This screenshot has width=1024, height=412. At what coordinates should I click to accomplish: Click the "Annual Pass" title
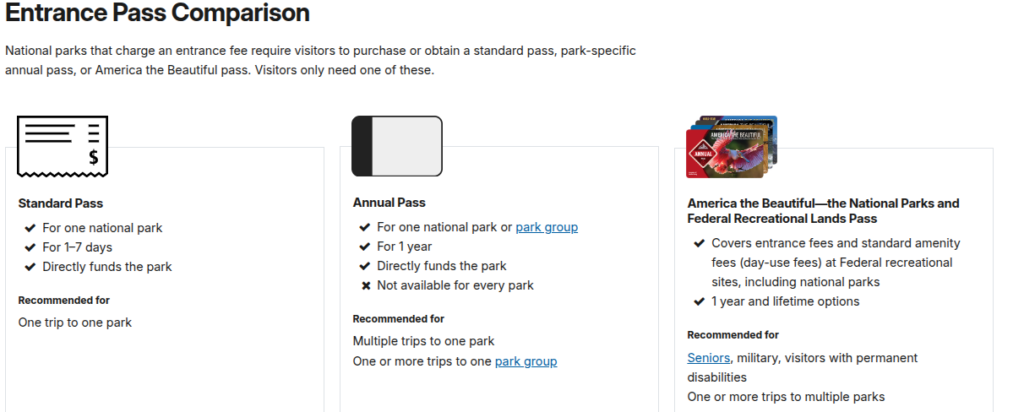[389, 203]
